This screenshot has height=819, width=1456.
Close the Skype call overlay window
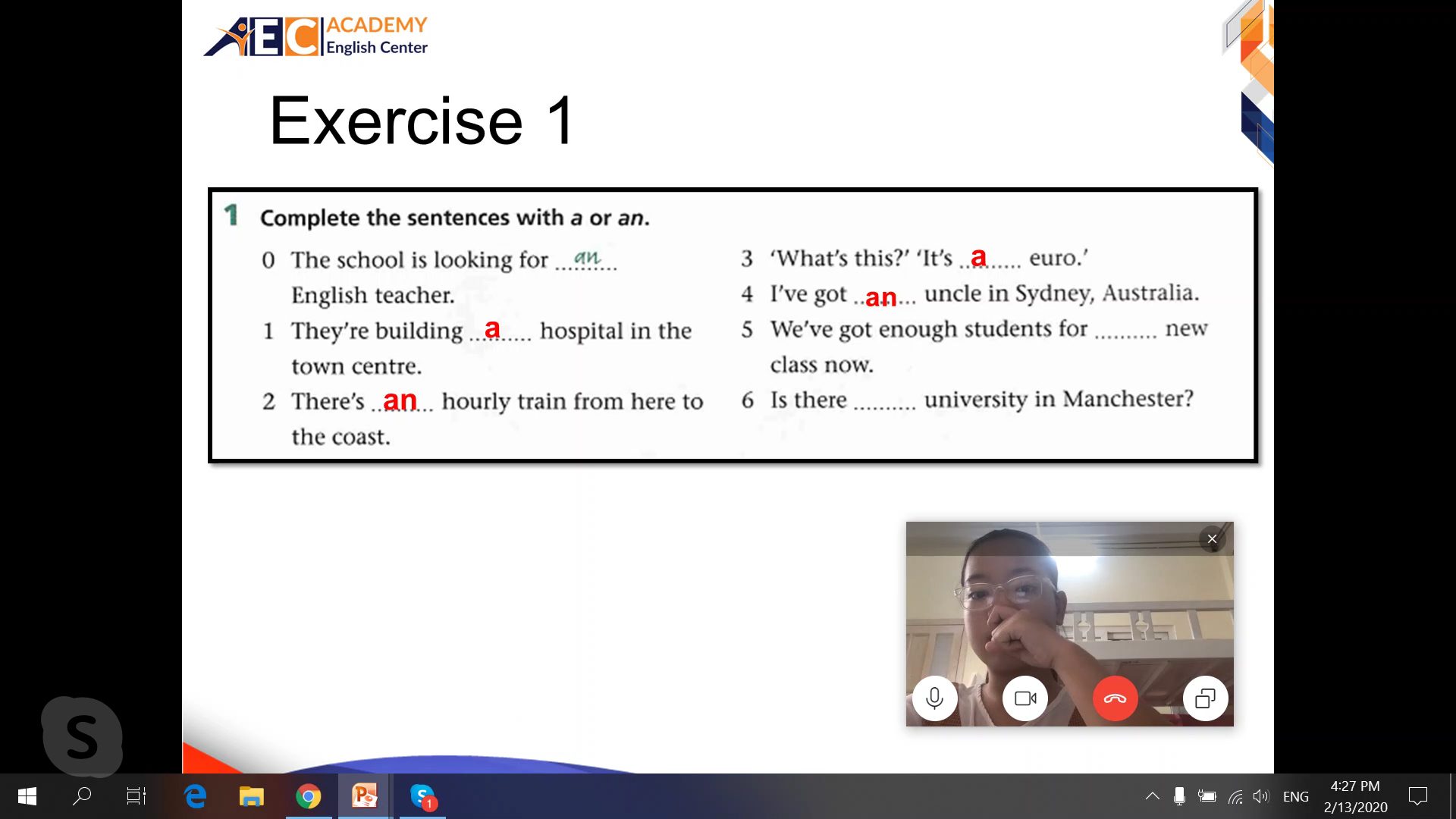1212,539
